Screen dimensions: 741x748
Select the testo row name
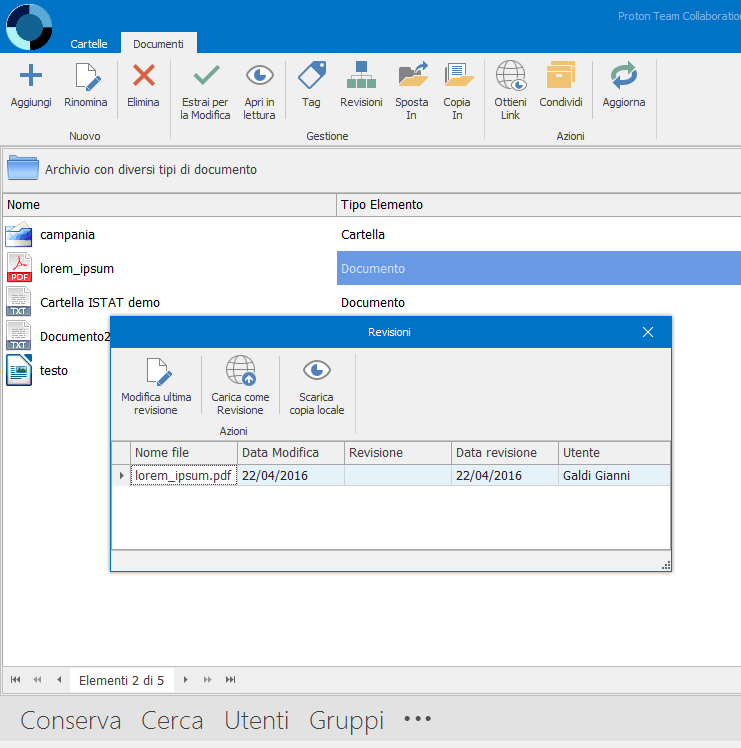pyautogui.click(x=54, y=371)
